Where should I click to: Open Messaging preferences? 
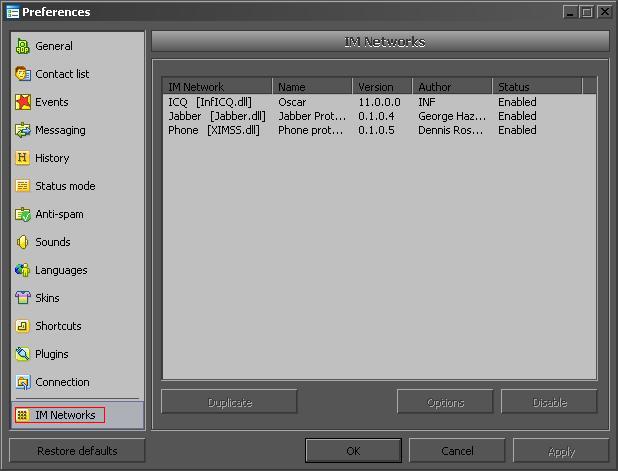(x=78, y=130)
